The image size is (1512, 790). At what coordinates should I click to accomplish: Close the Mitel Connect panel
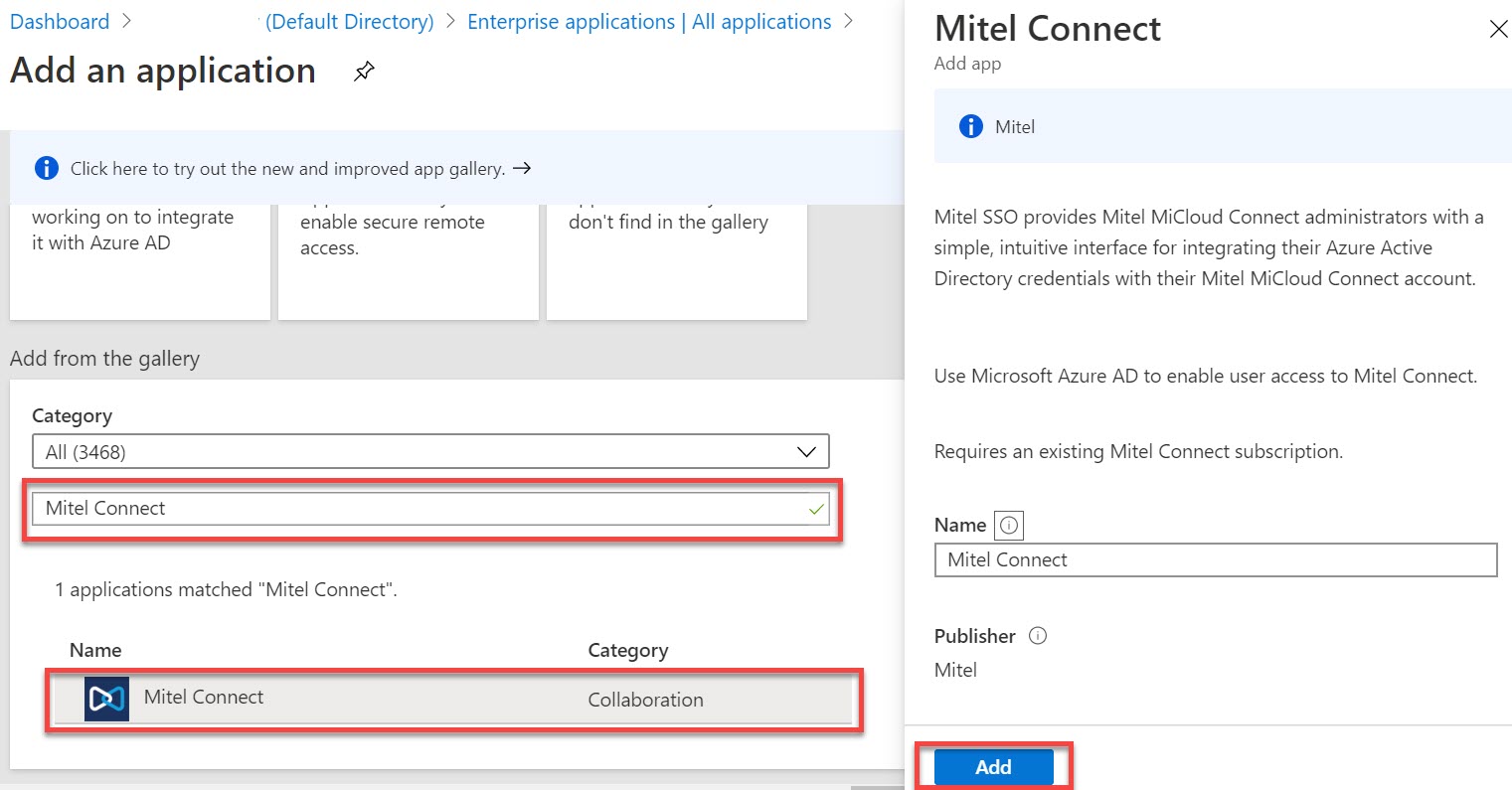[x=1498, y=29]
